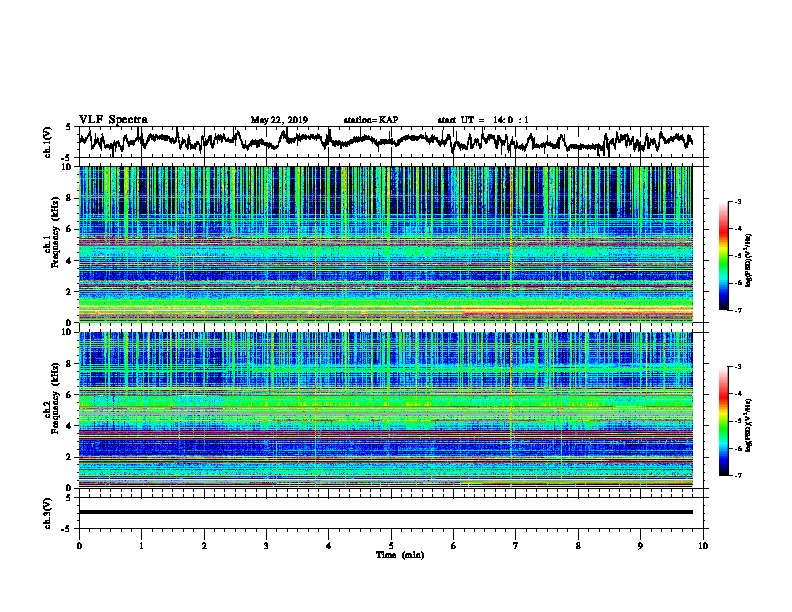Select the ch.1 "Frequency (kHz)" axis label
Screen dimensions: 792x612
56,233
